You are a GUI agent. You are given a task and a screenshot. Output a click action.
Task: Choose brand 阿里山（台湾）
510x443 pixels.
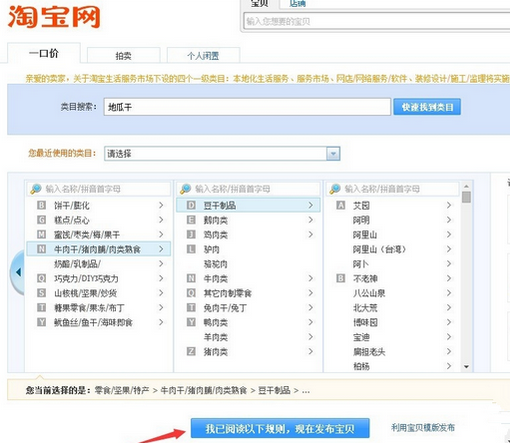tap(393, 249)
